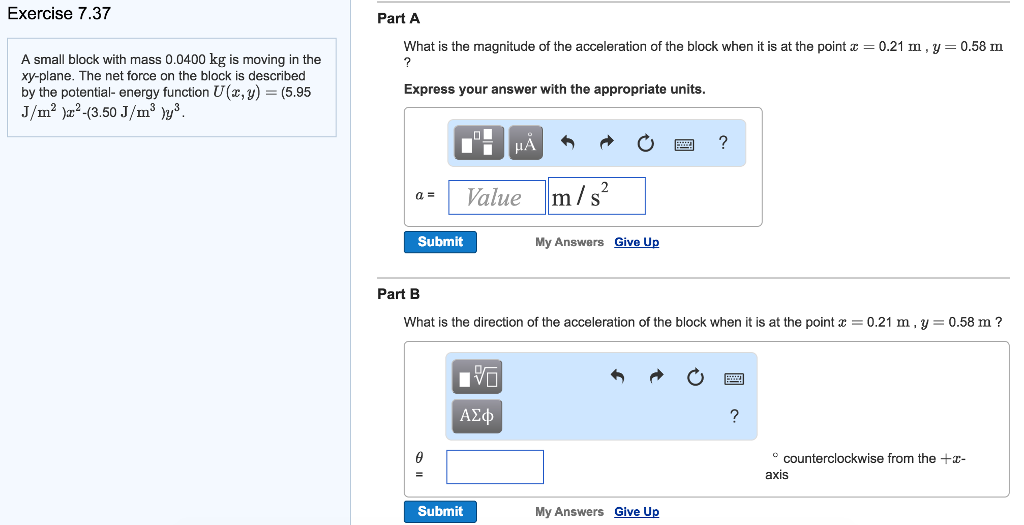Open the µÅ units symbols palette
Viewport: 1024px width, 525px height.
pos(525,143)
